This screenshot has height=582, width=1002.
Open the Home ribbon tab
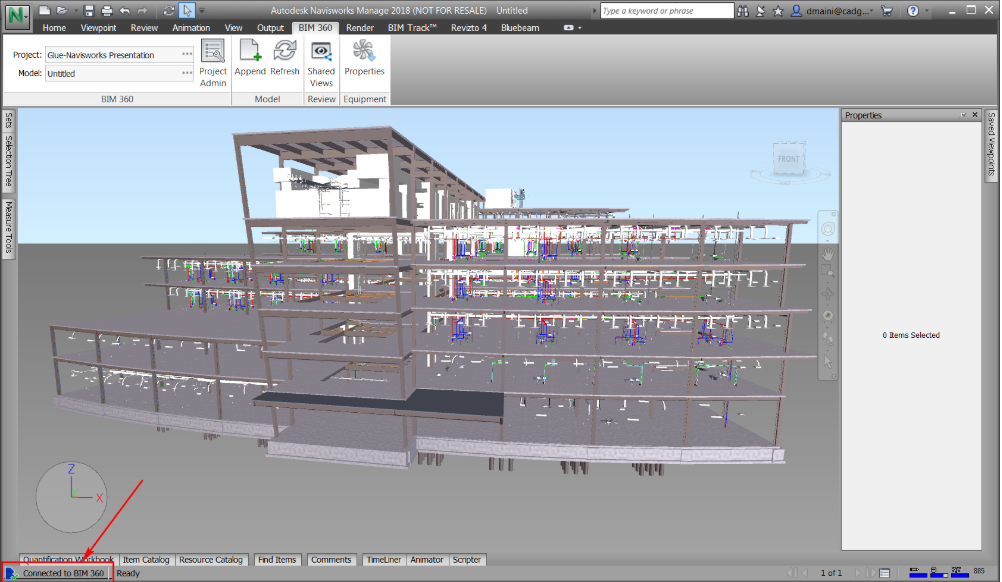(x=54, y=27)
